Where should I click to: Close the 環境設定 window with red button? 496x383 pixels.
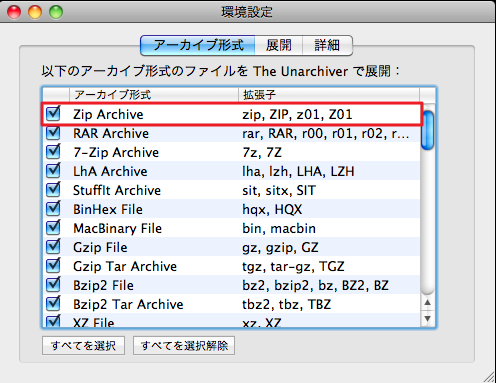pos(14,12)
